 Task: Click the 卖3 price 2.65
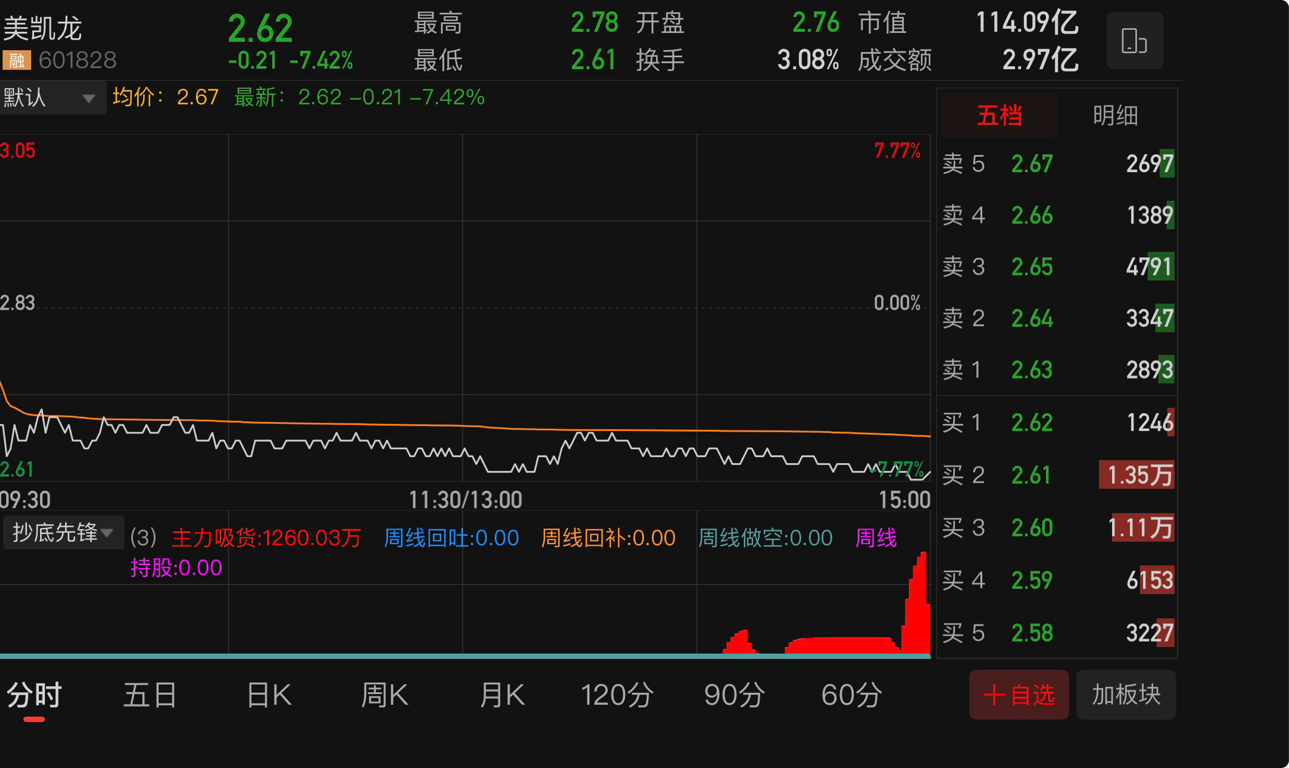pos(1031,267)
